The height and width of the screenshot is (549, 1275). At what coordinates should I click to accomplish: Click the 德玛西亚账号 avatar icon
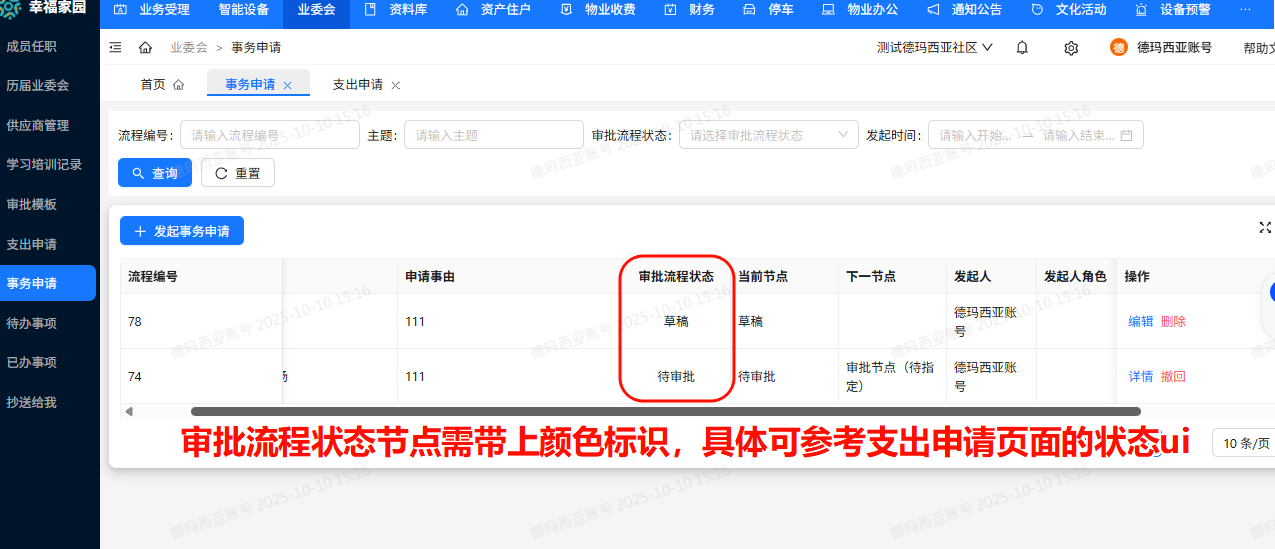(1119, 47)
